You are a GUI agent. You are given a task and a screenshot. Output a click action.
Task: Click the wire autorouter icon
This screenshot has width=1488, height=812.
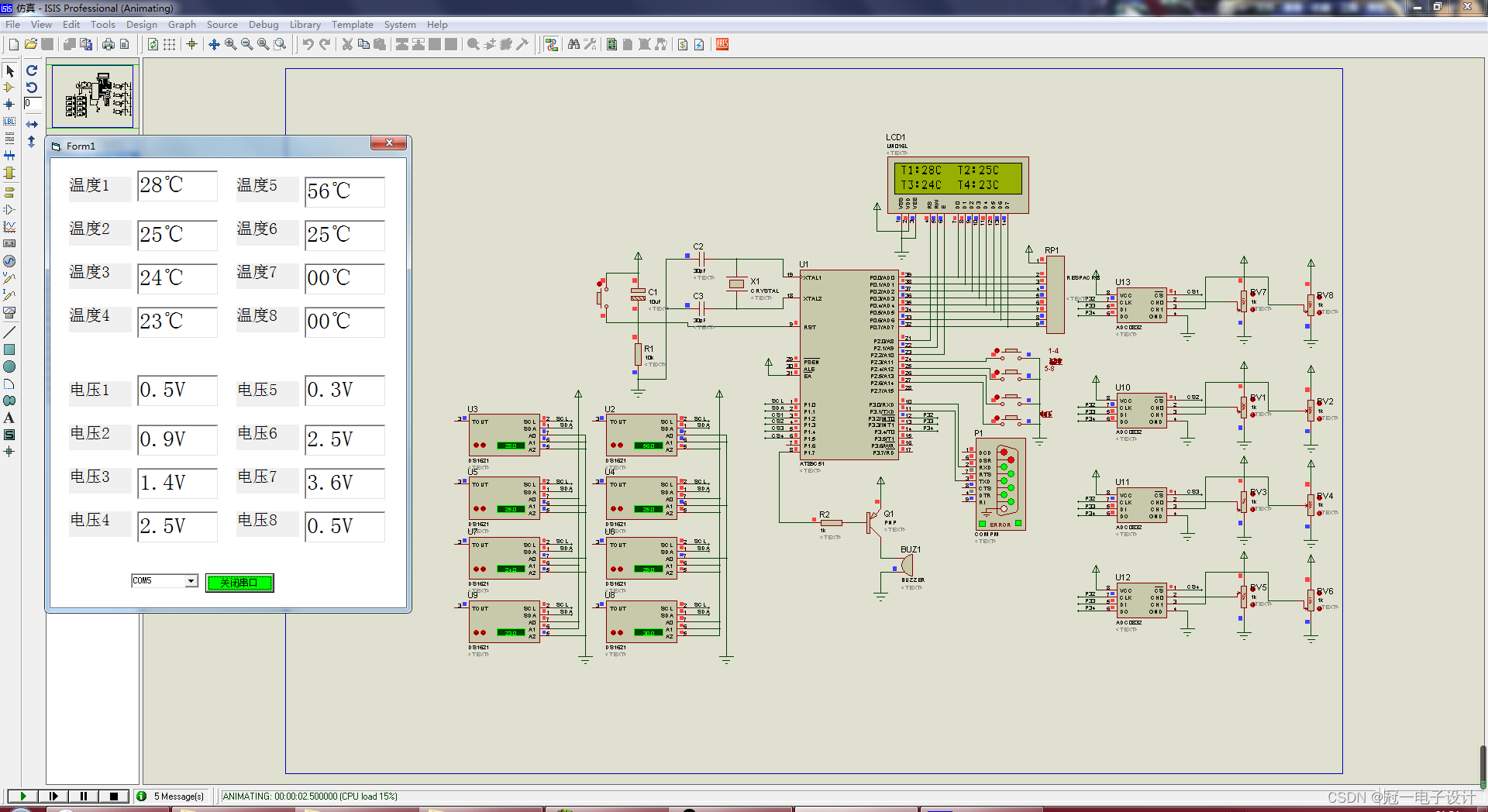[x=551, y=44]
